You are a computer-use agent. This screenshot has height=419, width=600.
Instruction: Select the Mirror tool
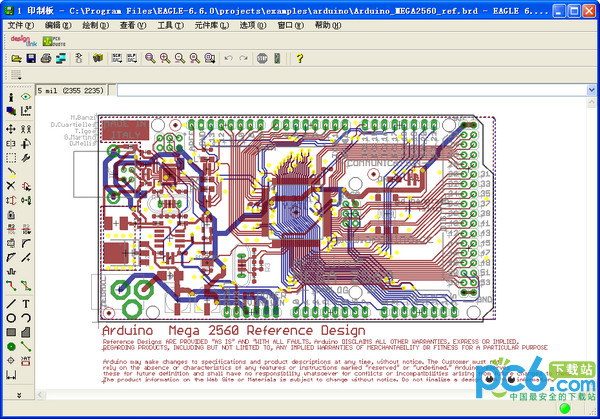tap(11, 143)
